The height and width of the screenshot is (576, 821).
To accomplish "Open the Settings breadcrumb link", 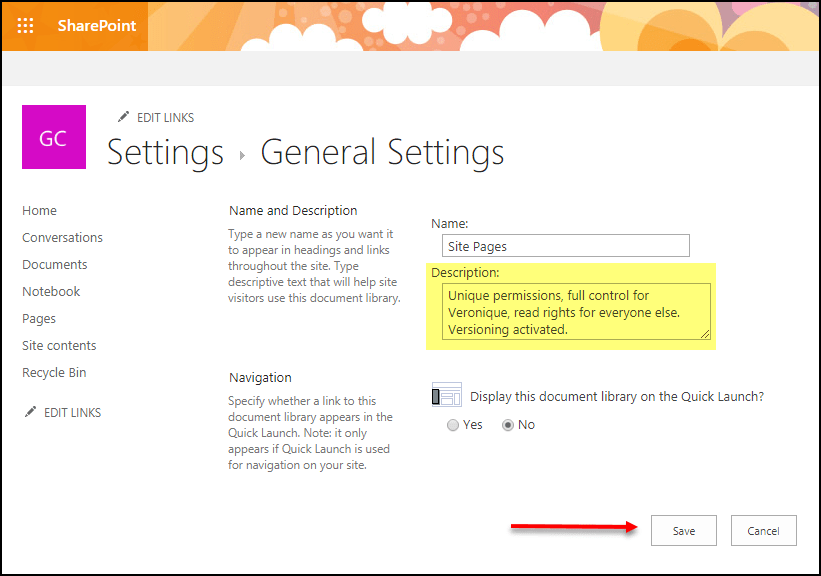I will (x=165, y=153).
